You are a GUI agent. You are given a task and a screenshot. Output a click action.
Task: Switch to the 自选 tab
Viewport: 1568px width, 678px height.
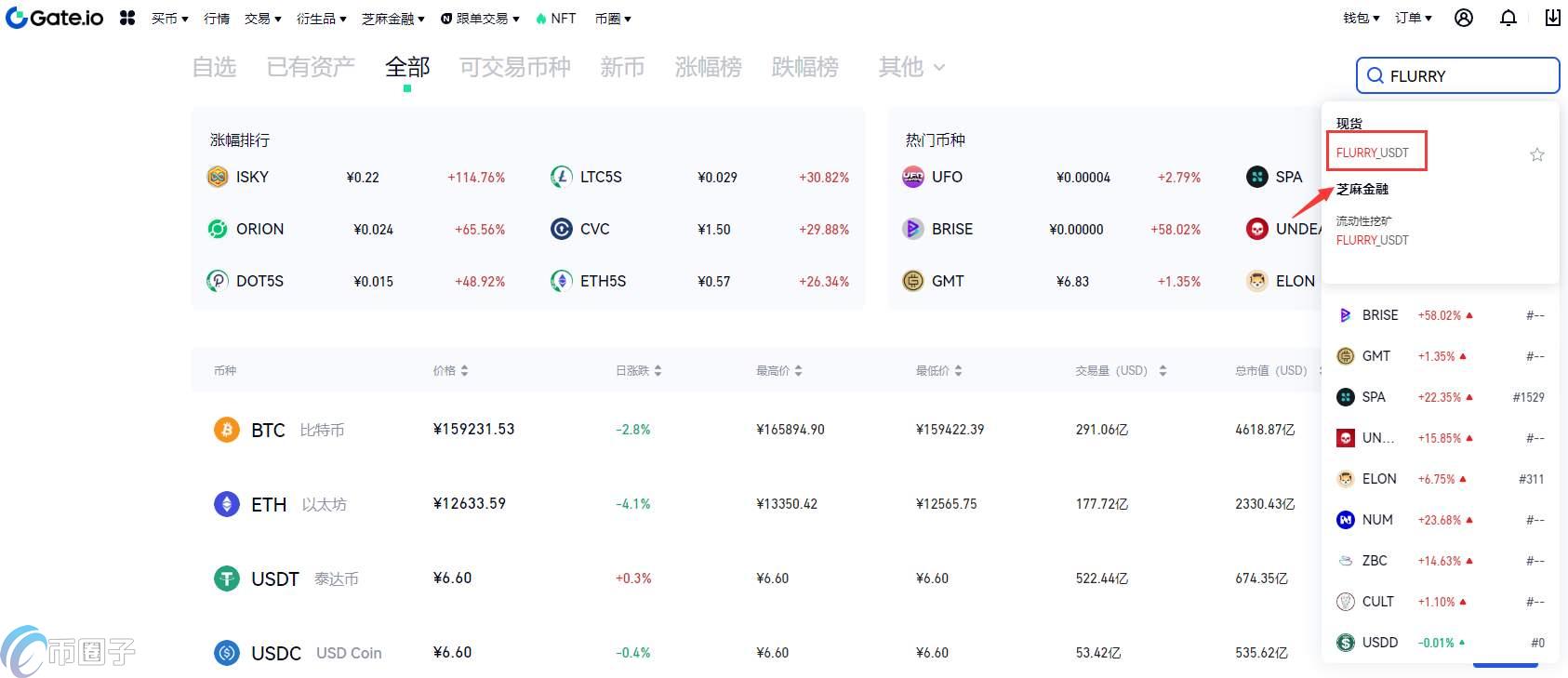[x=214, y=67]
